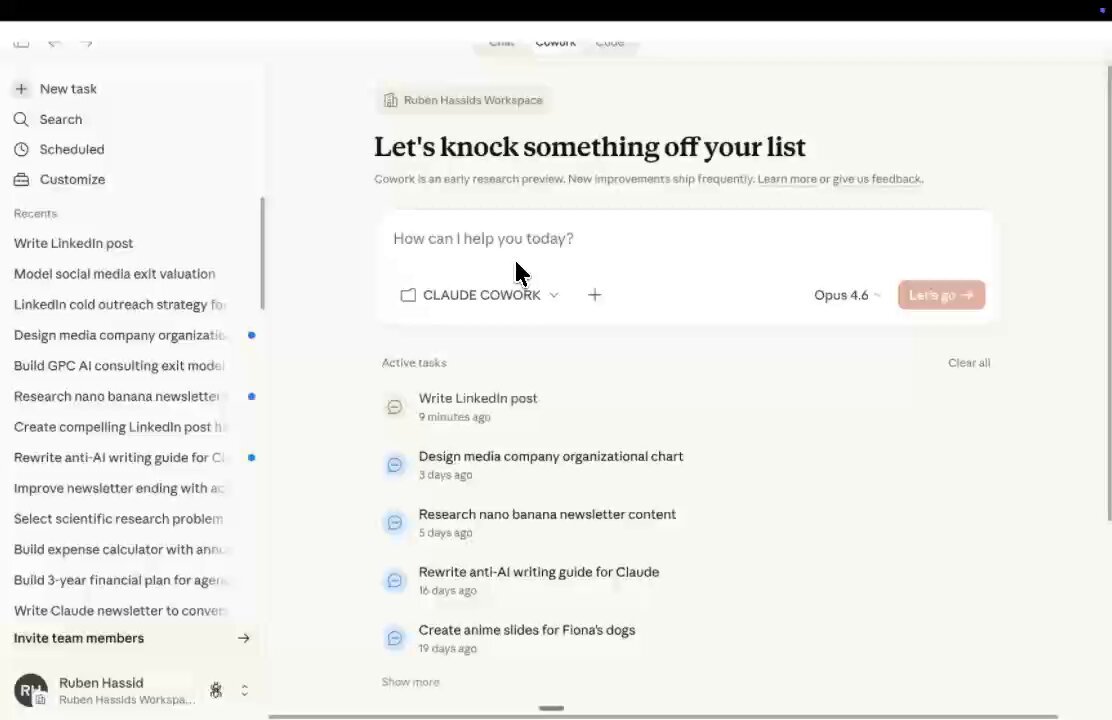1112x720 pixels.
Task: Select New task in the sidebar
Action: [68, 89]
